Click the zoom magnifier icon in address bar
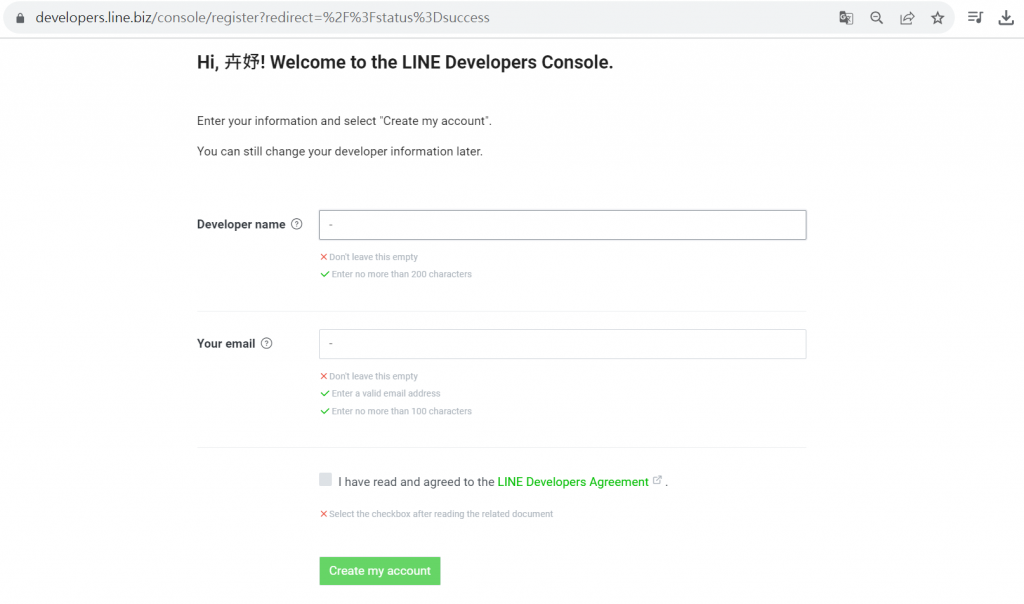Viewport: 1024px width, 604px height. pyautogui.click(x=876, y=18)
